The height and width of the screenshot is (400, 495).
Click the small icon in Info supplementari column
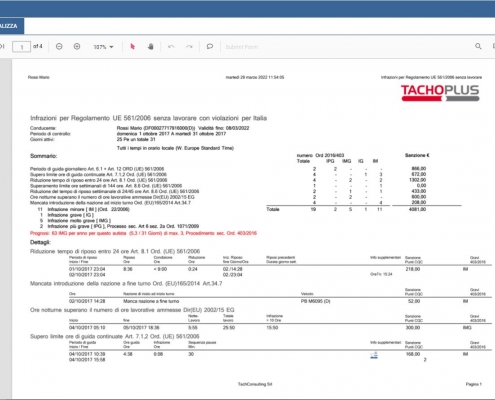tap(374, 355)
